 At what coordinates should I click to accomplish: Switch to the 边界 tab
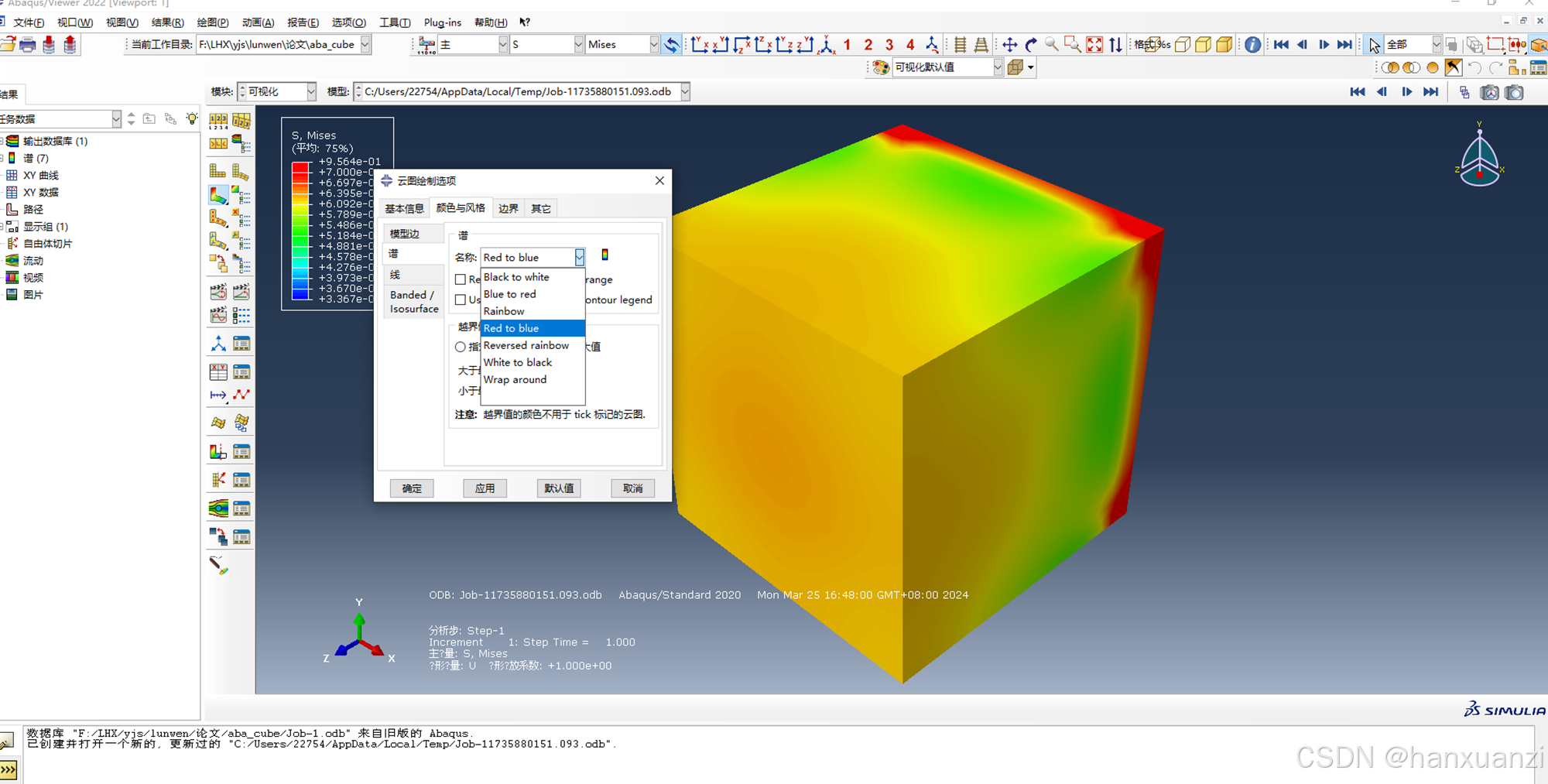click(x=508, y=208)
